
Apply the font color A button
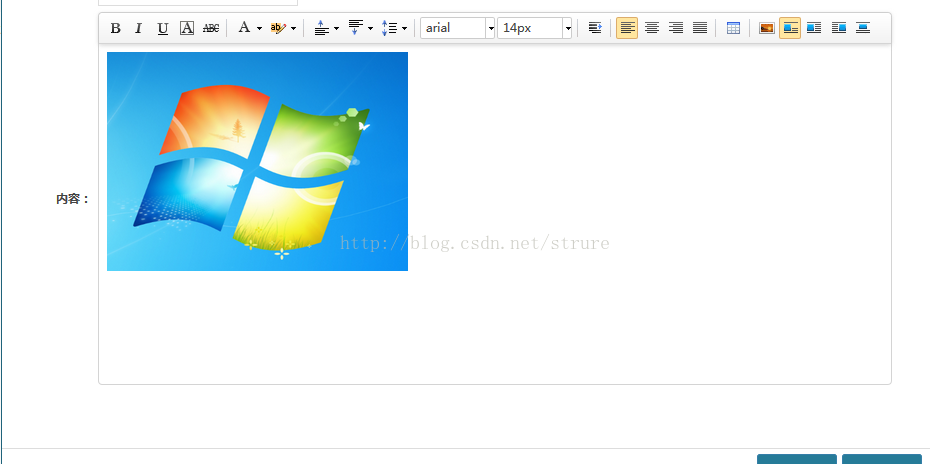tap(244, 28)
